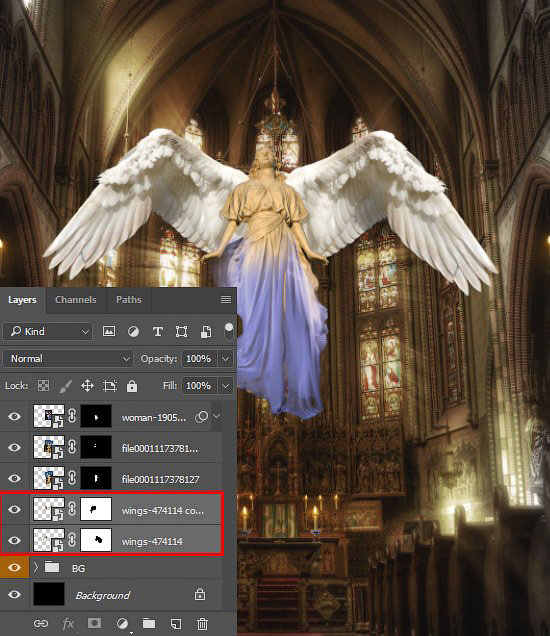Switch to the Channels tab
The height and width of the screenshot is (636, 550).
coord(76,300)
